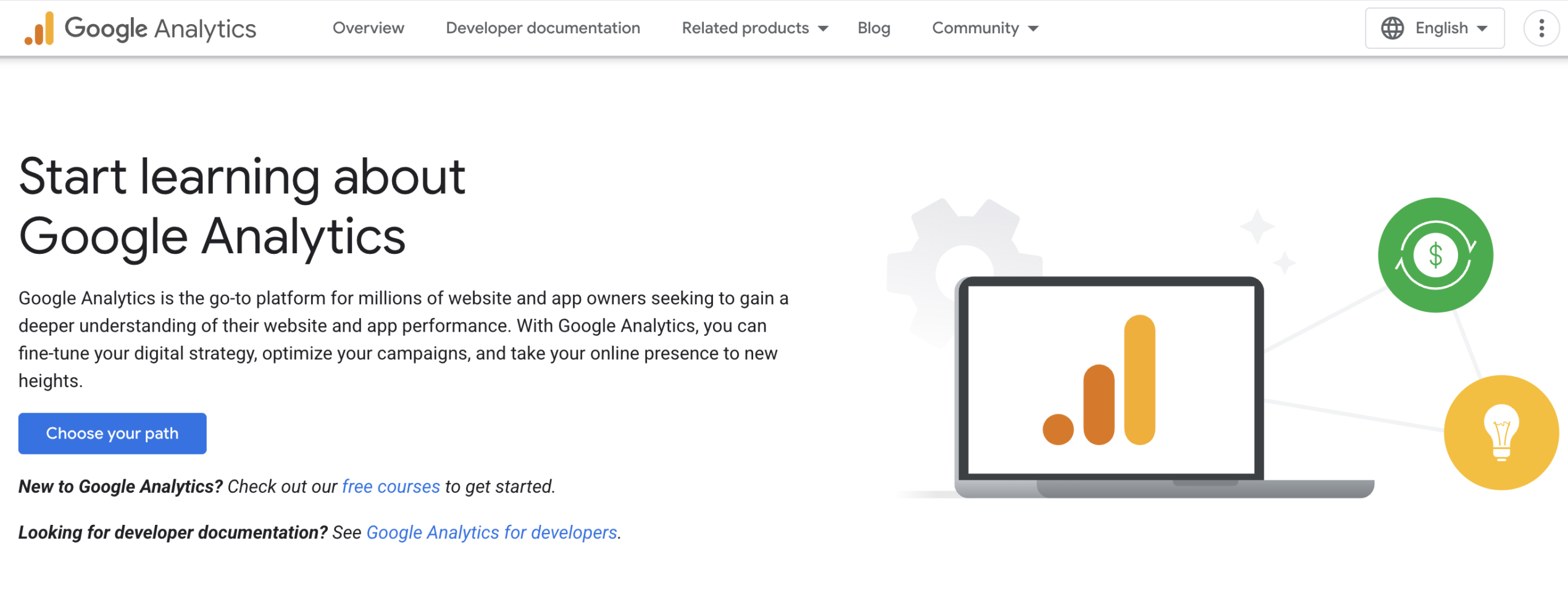This screenshot has width=1568, height=599.
Task: Go to Developer documentation
Action: [543, 28]
